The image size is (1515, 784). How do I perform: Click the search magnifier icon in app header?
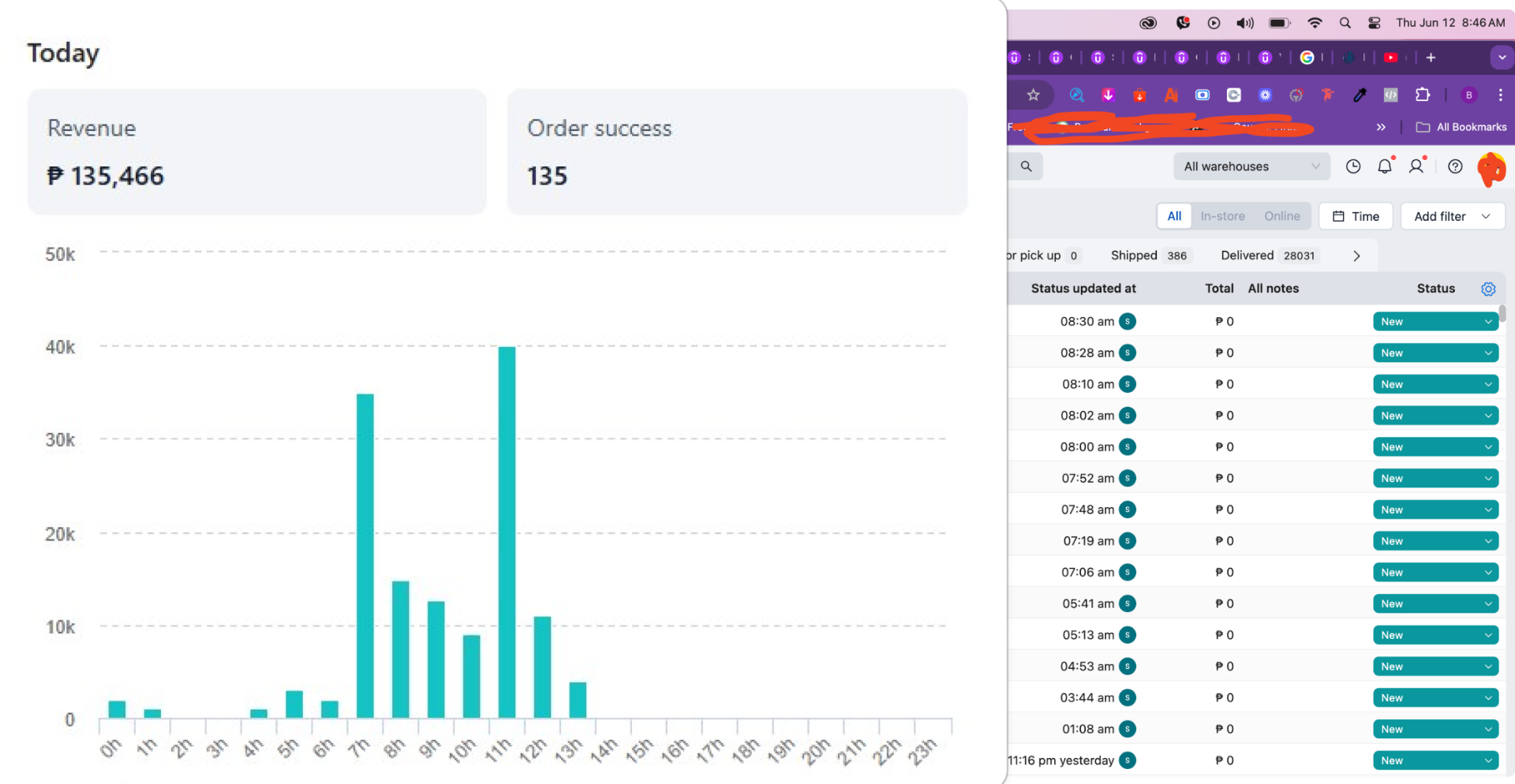pyautogui.click(x=1026, y=166)
